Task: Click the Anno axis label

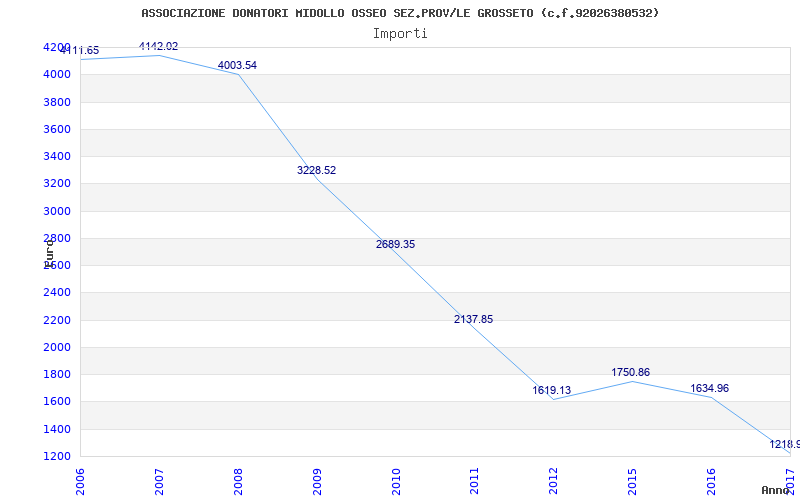Action: [776, 490]
